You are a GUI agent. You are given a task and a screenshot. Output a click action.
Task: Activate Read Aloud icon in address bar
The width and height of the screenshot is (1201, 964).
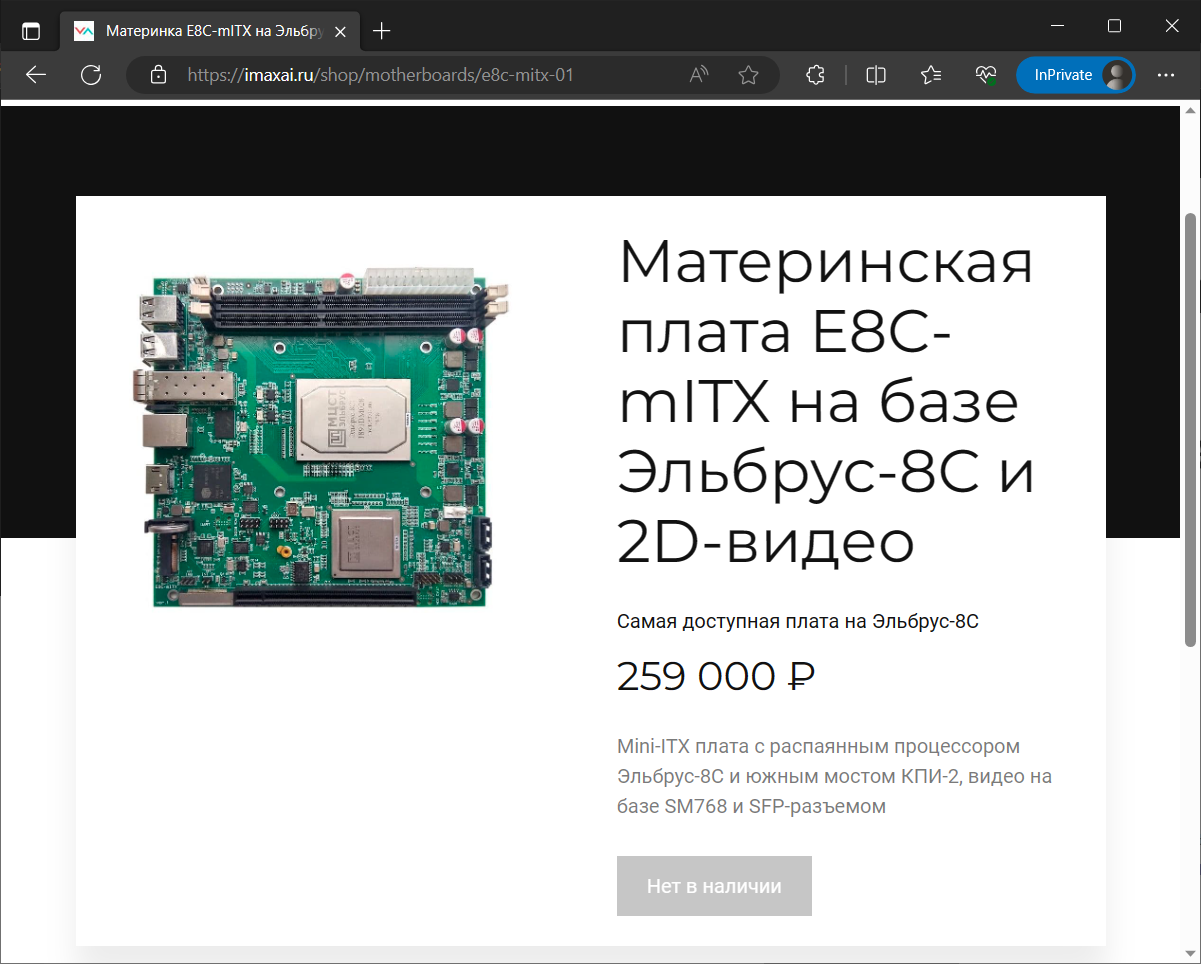tap(699, 75)
